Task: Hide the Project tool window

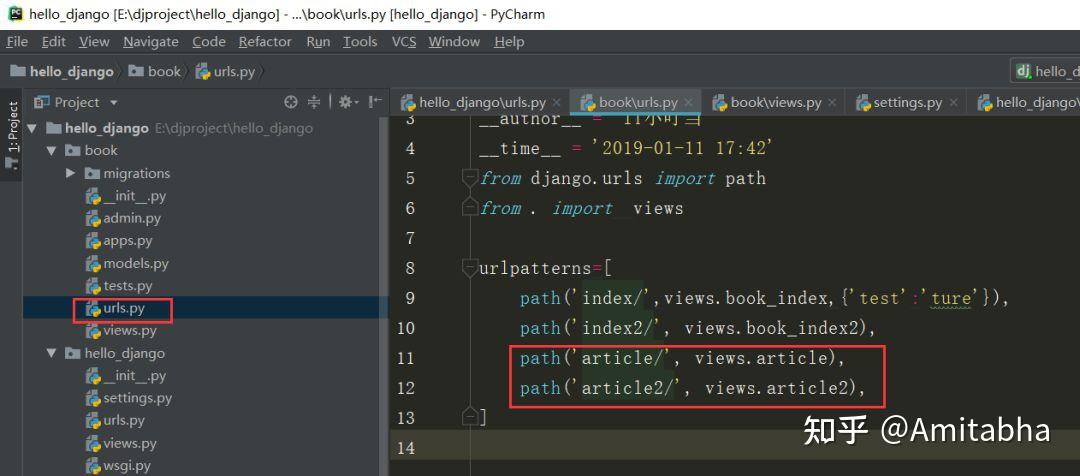Action: (x=375, y=103)
